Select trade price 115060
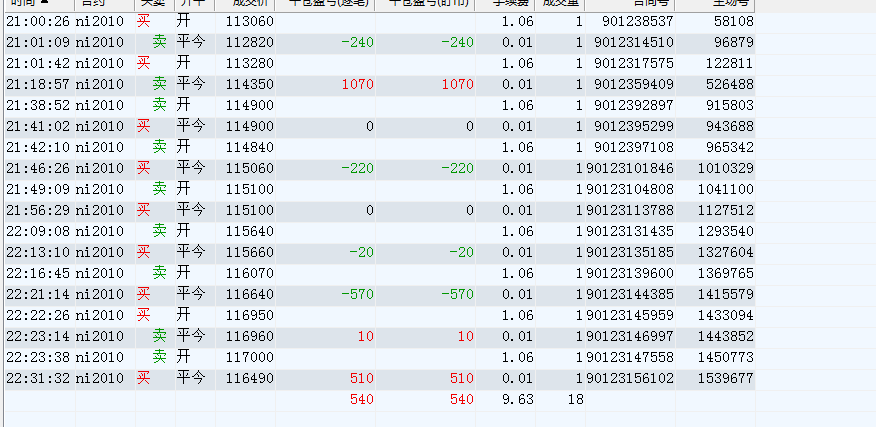 tap(250, 169)
